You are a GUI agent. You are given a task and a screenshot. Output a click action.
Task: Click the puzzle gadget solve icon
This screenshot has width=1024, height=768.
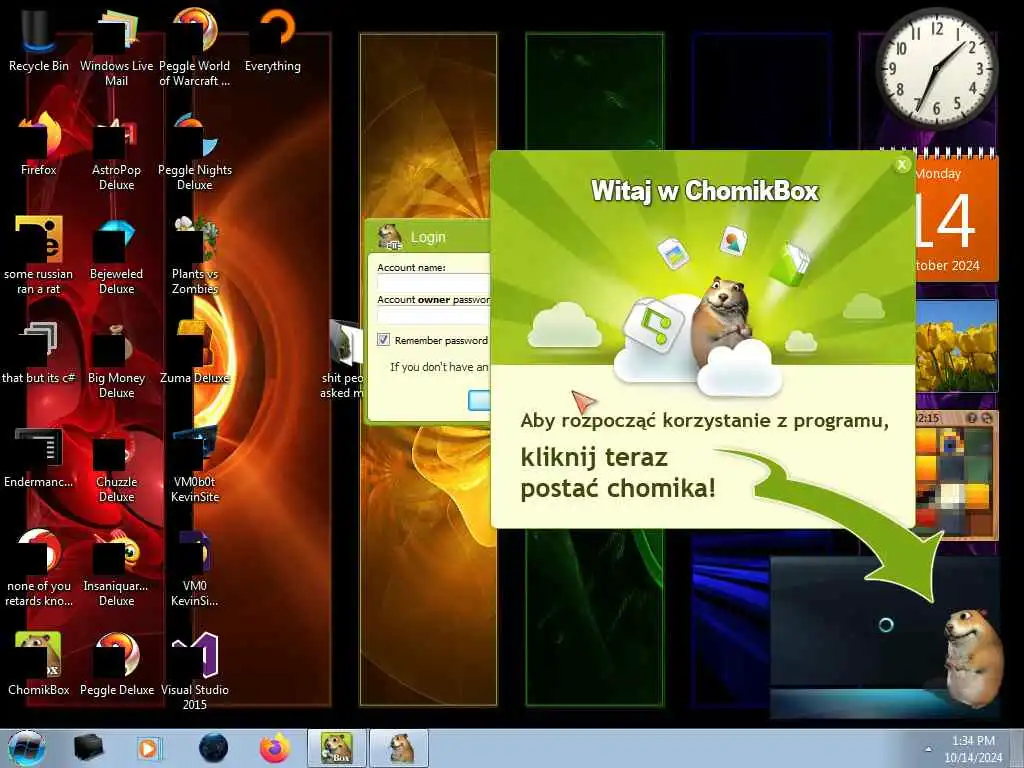coord(986,418)
